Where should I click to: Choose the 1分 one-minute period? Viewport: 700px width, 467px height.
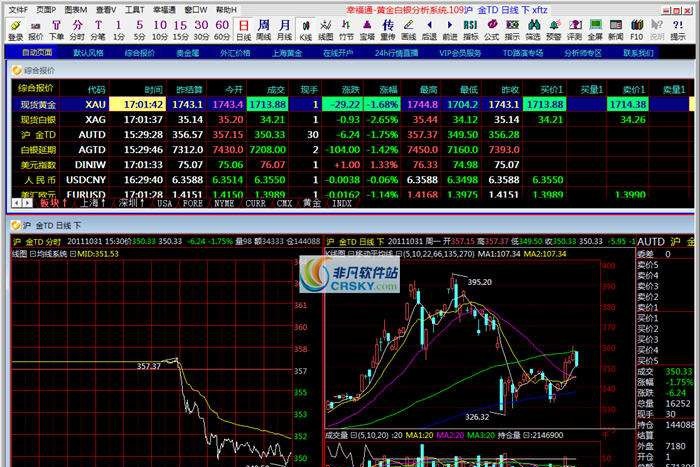pyautogui.click(x=118, y=30)
